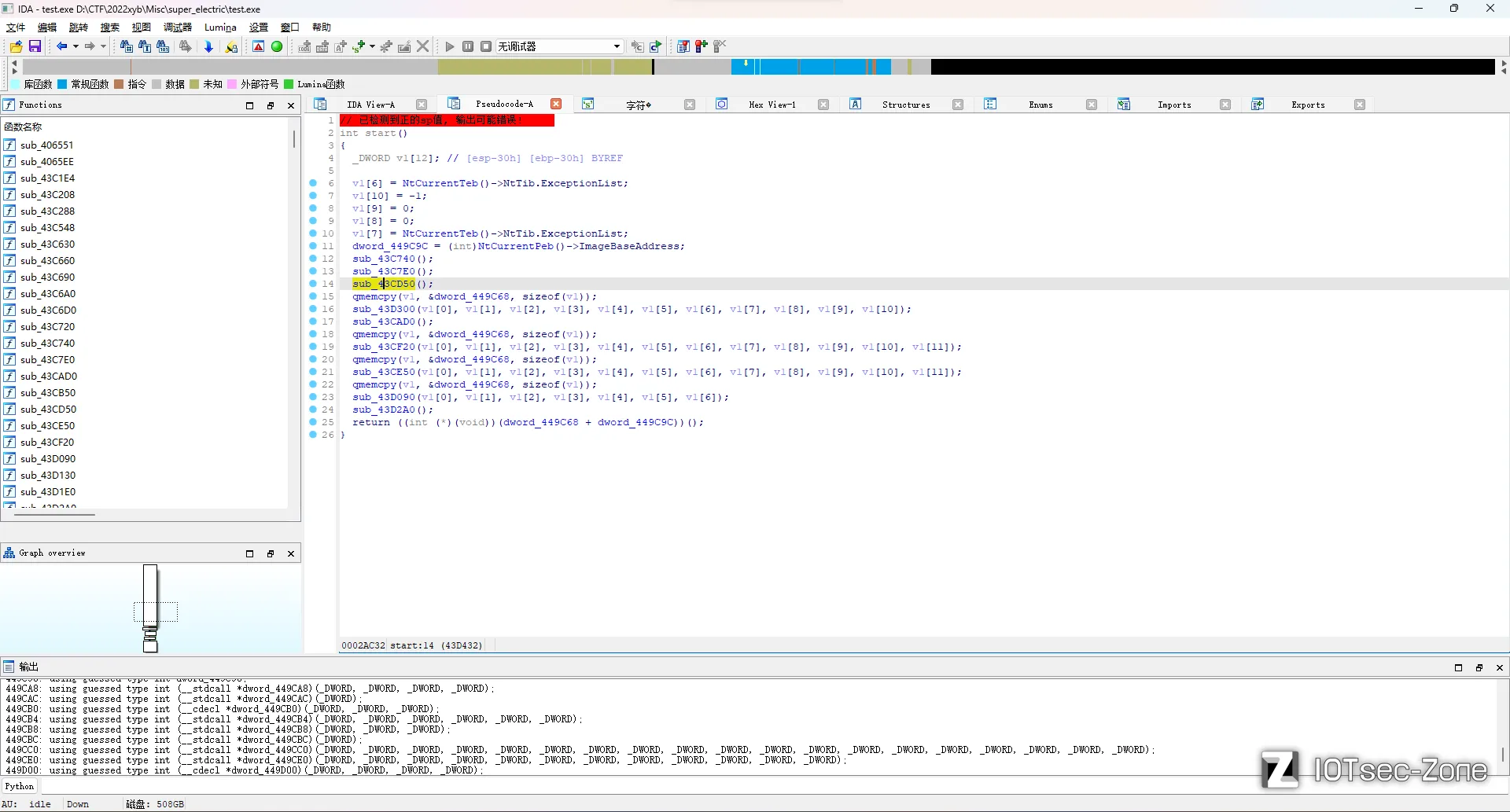1510x812 pixels.
Task: Open the 搜索 menu
Action: (110, 28)
